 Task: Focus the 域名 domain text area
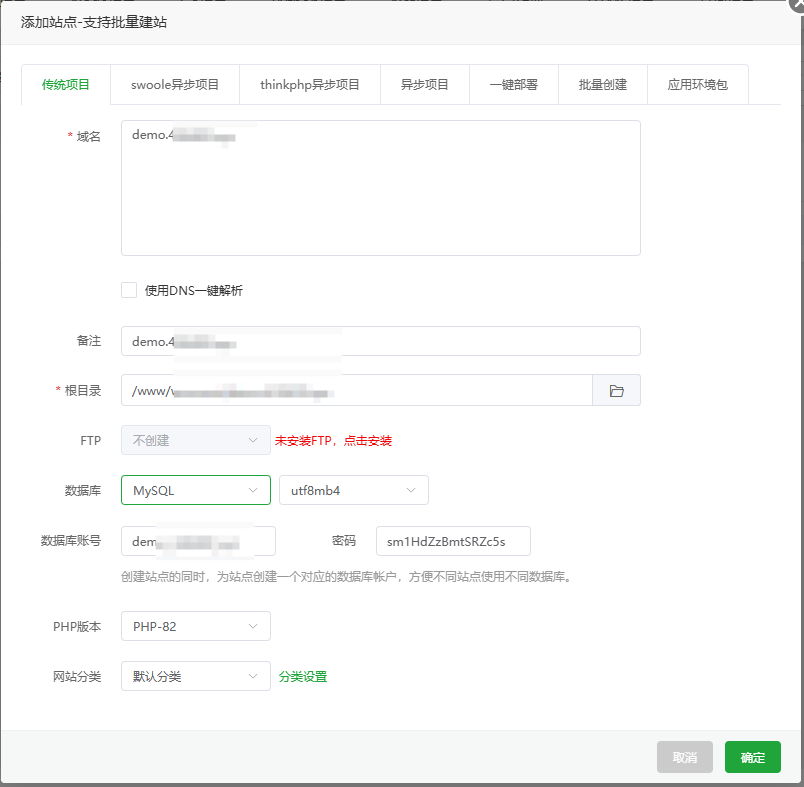click(380, 190)
